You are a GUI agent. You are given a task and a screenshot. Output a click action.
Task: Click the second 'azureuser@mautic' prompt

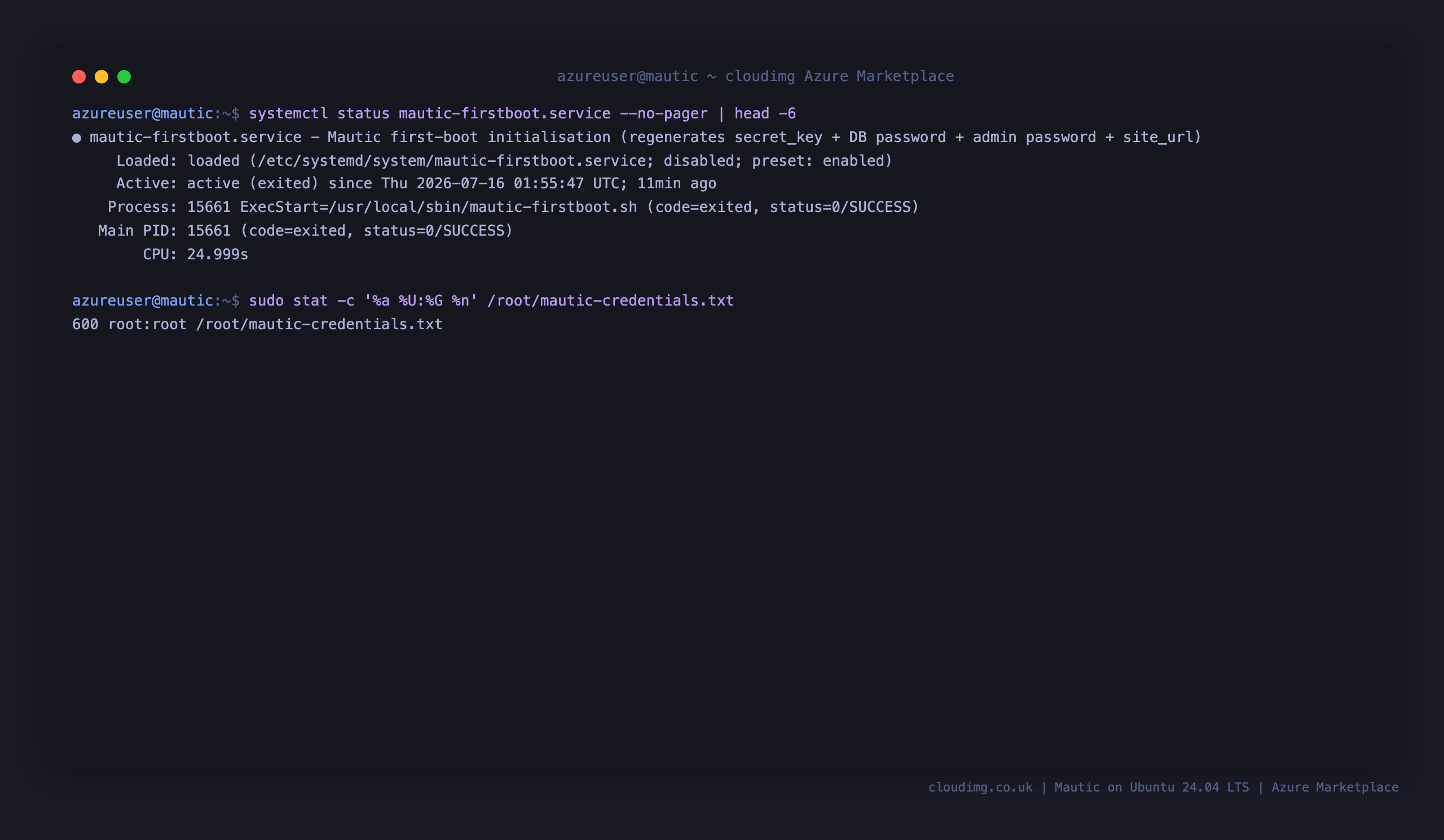point(143,300)
